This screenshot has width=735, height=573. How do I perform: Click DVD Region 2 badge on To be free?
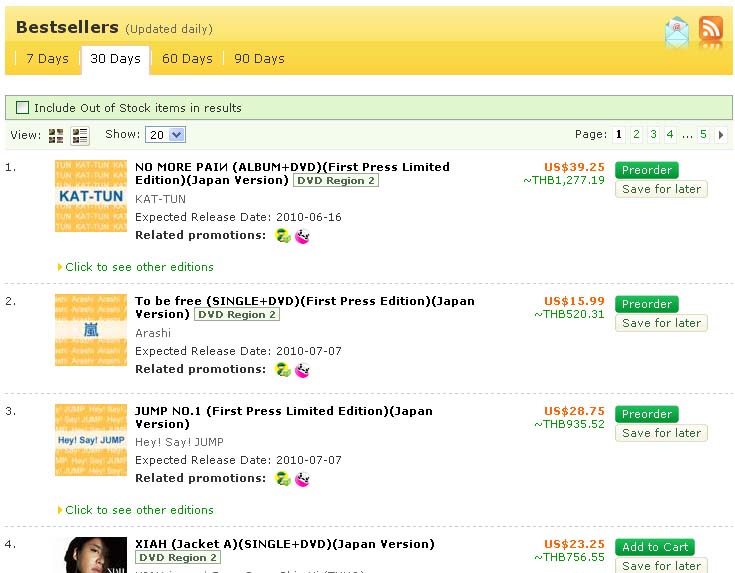(x=237, y=315)
